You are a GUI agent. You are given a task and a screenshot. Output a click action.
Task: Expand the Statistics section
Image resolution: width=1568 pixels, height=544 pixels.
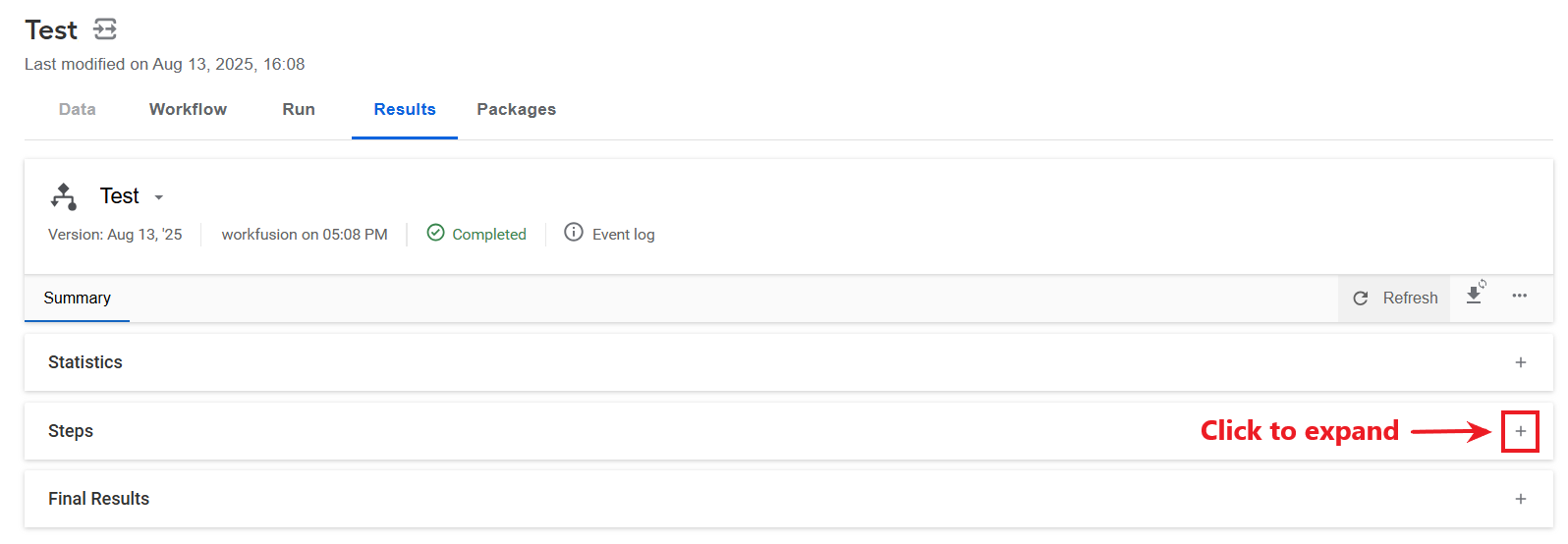tap(1521, 362)
